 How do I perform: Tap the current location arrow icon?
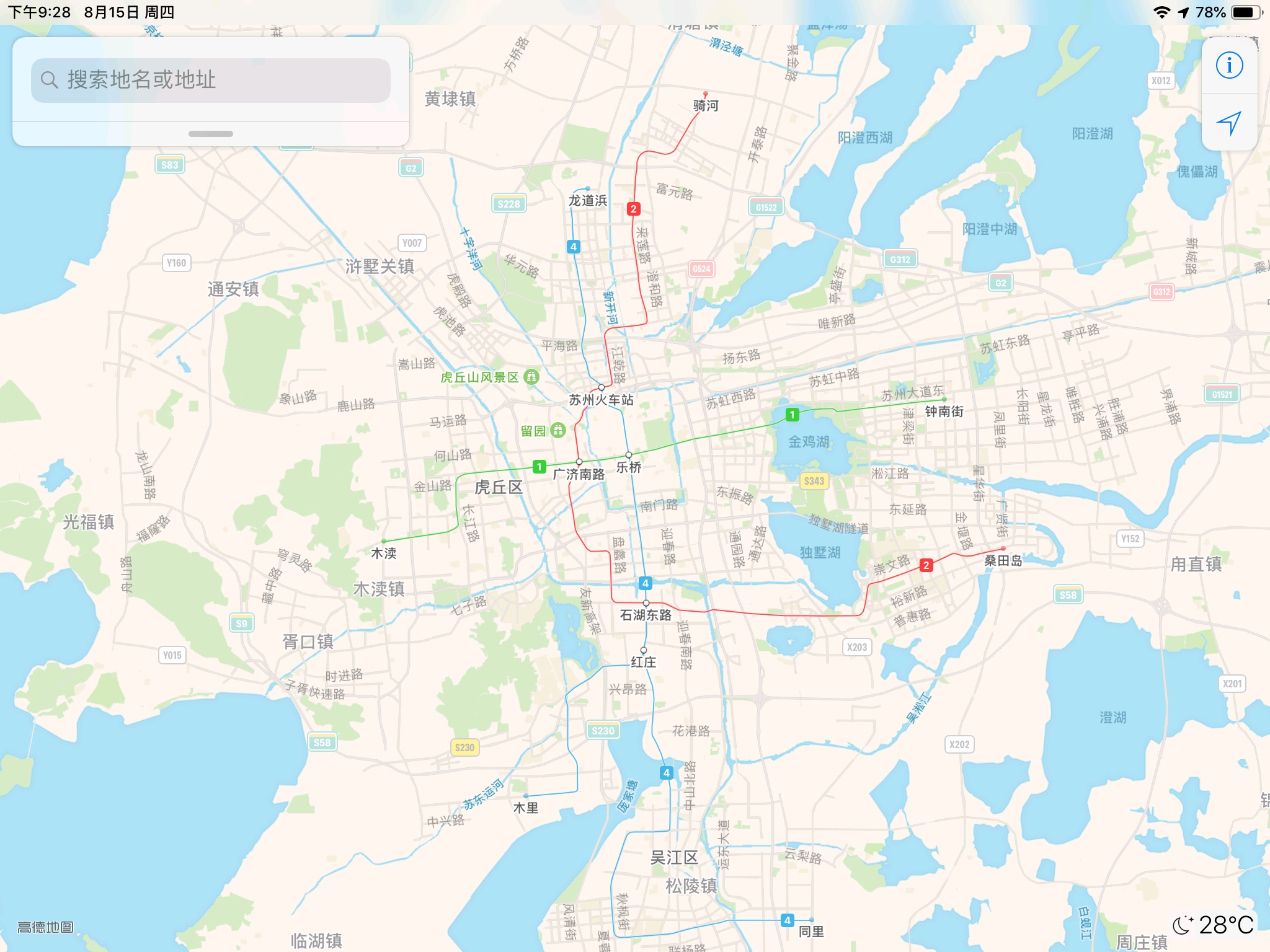(1230, 123)
